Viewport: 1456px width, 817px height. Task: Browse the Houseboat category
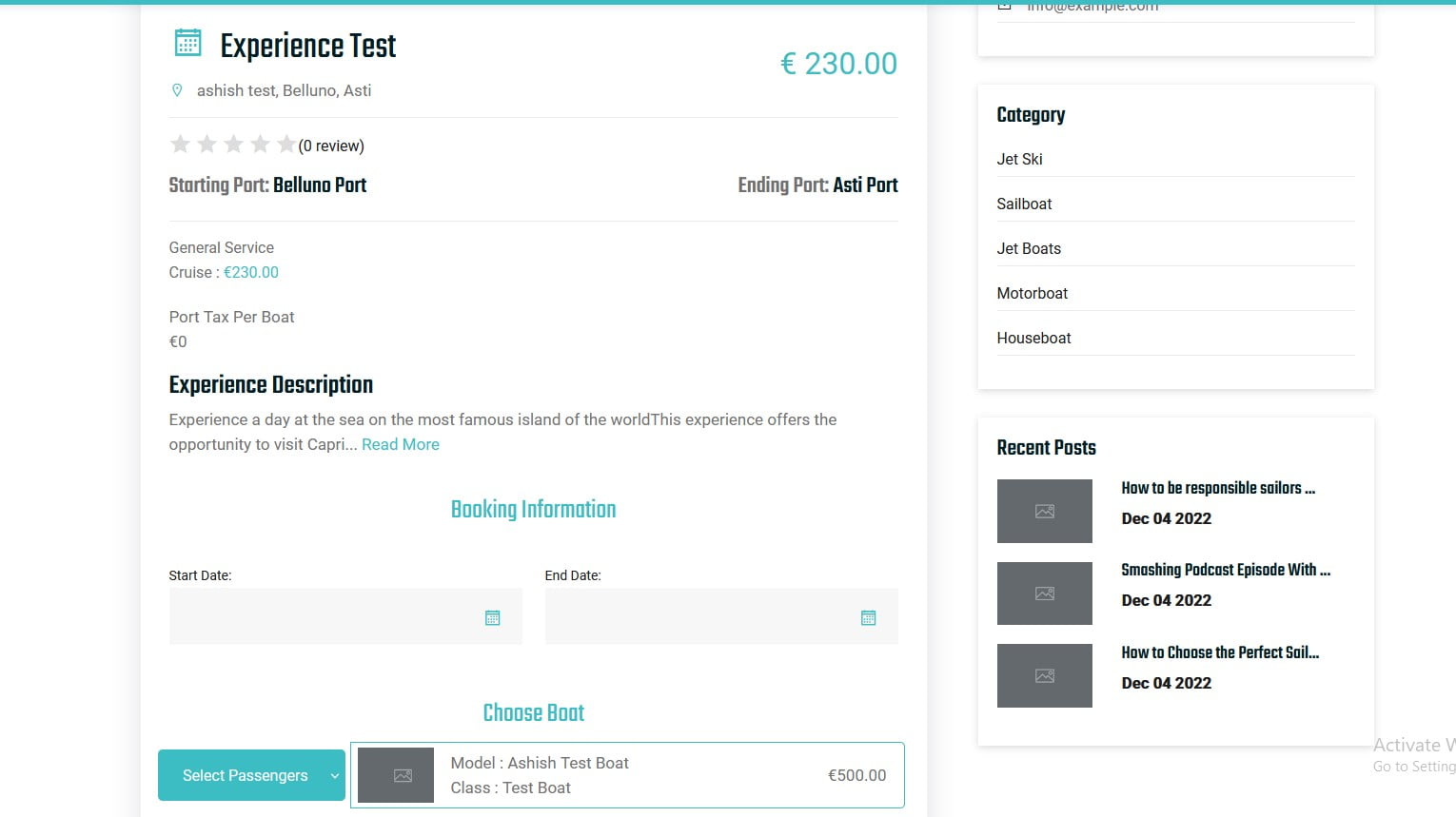pyautogui.click(x=1033, y=338)
